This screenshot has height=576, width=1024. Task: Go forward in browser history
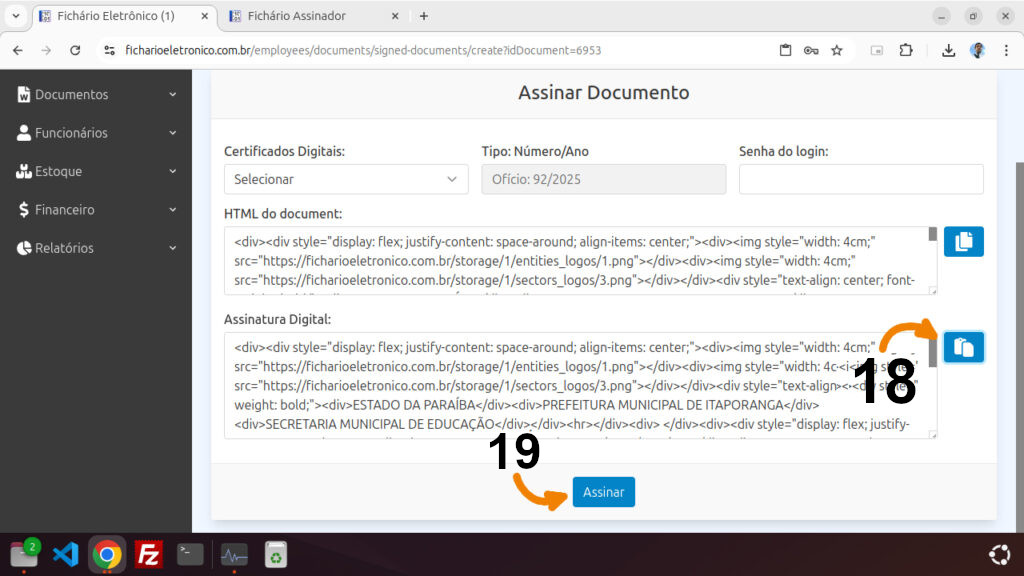(46, 50)
